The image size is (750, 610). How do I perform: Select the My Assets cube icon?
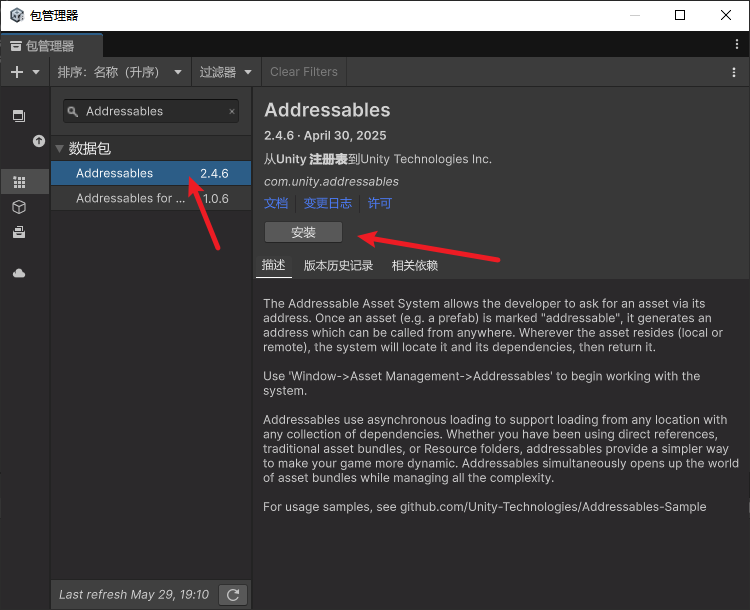[x=19, y=207]
